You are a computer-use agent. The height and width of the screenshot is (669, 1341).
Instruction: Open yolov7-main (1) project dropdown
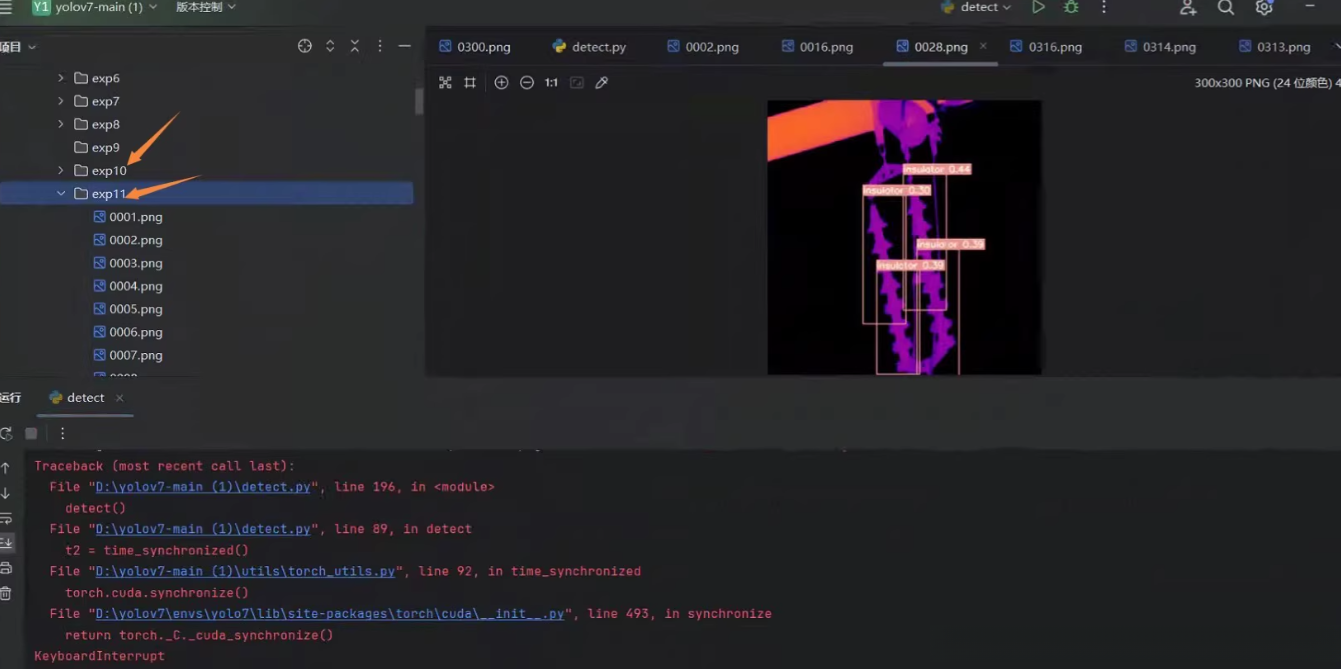95,7
